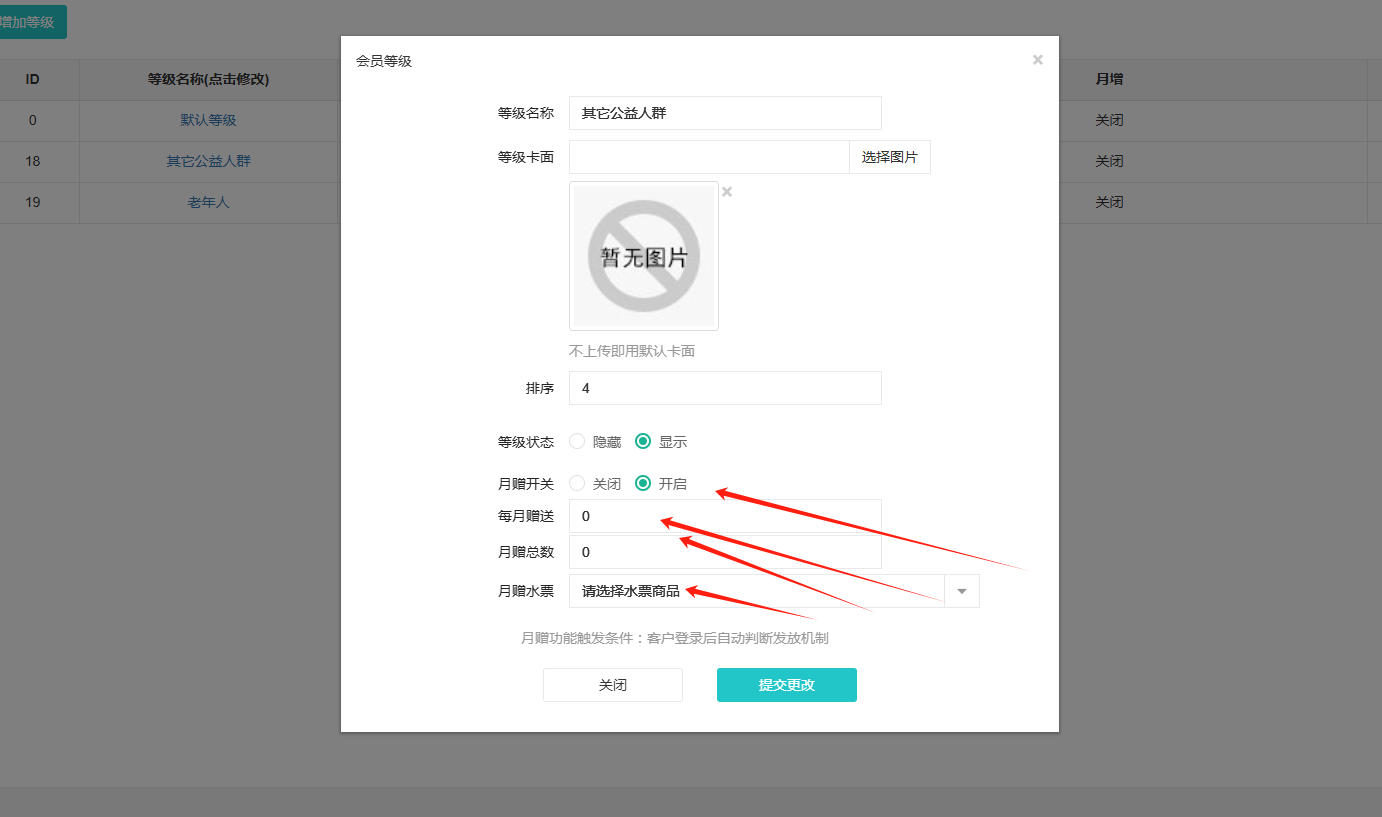The height and width of the screenshot is (817, 1382).
Task: Select the 显示 level status radio
Action: 643,441
